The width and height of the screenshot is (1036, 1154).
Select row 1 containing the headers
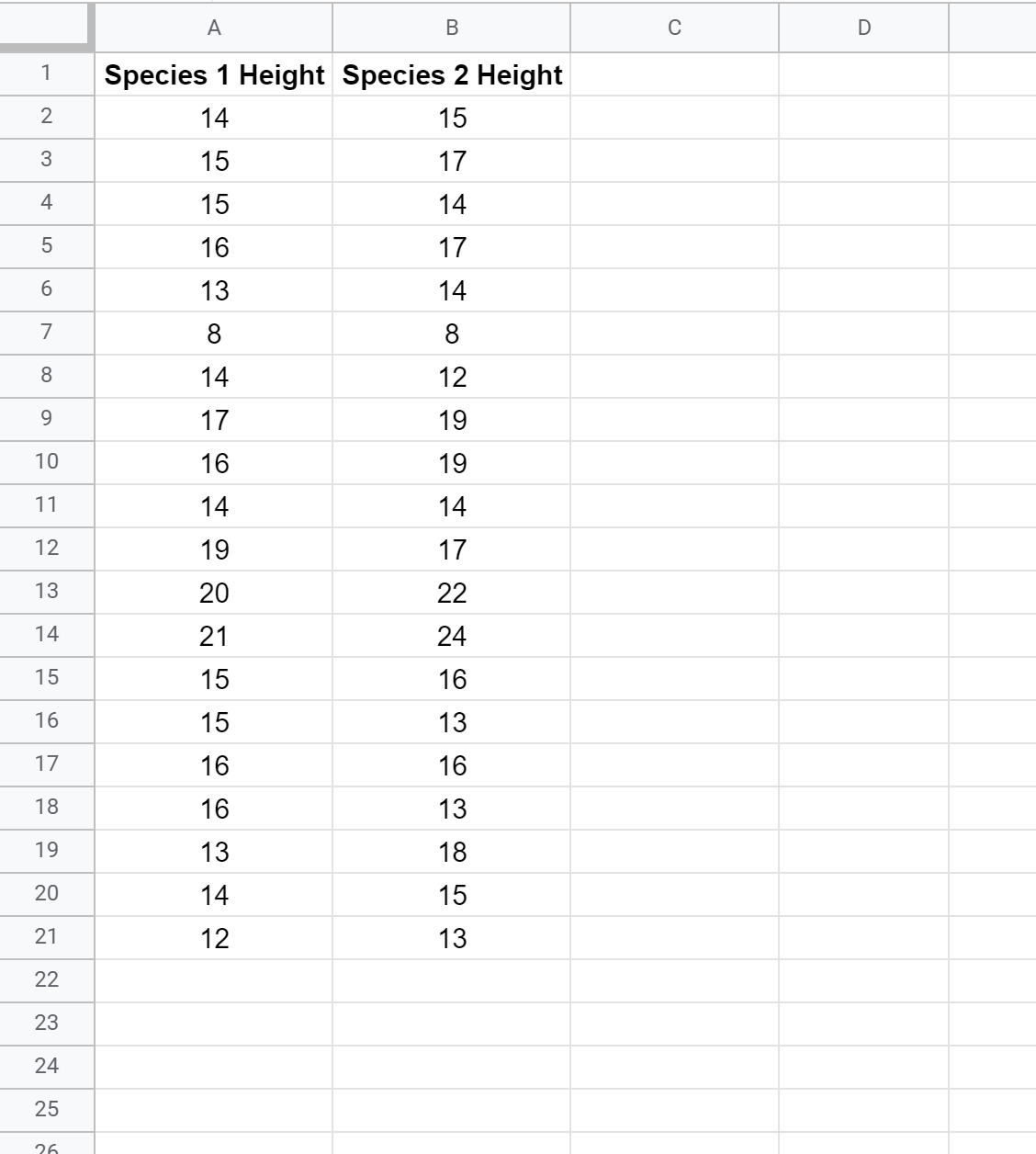46,75
